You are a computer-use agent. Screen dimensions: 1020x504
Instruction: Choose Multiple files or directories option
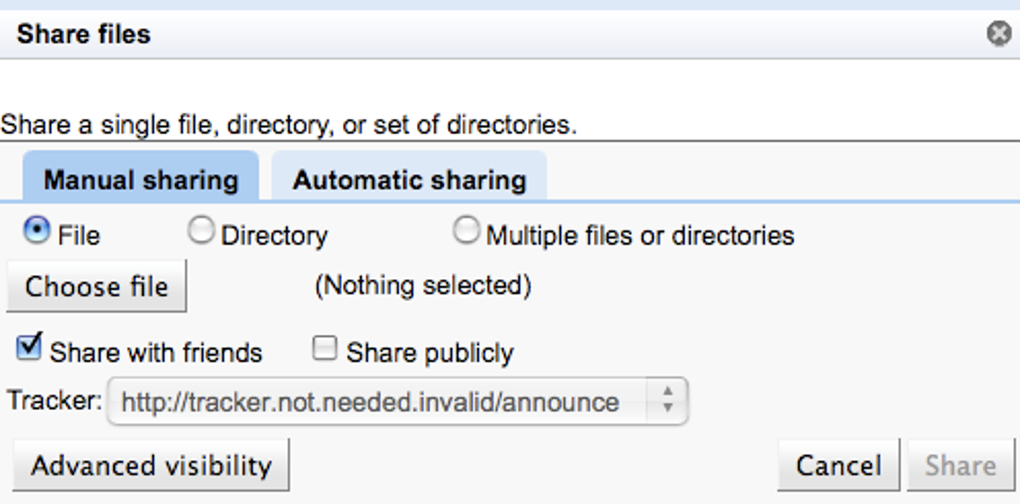(466, 231)
